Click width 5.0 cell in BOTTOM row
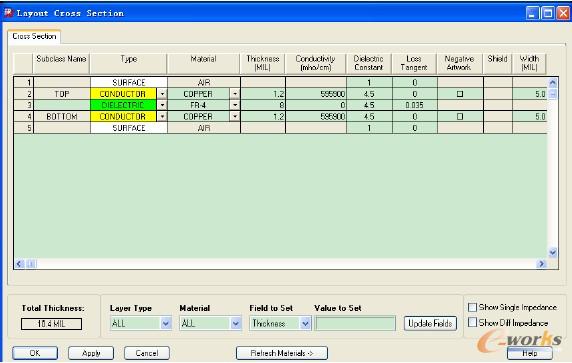 (530, 117)
